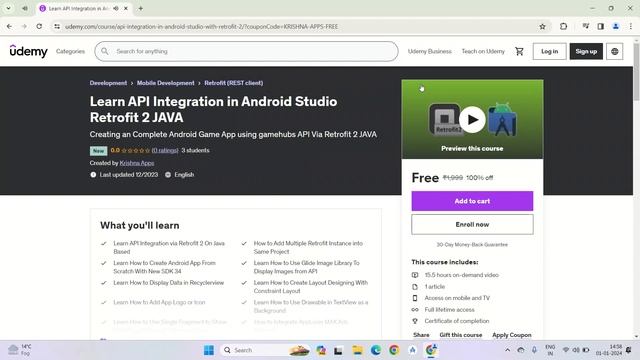
Task: Open Chrome side panel icon
Action: point(600,26)
